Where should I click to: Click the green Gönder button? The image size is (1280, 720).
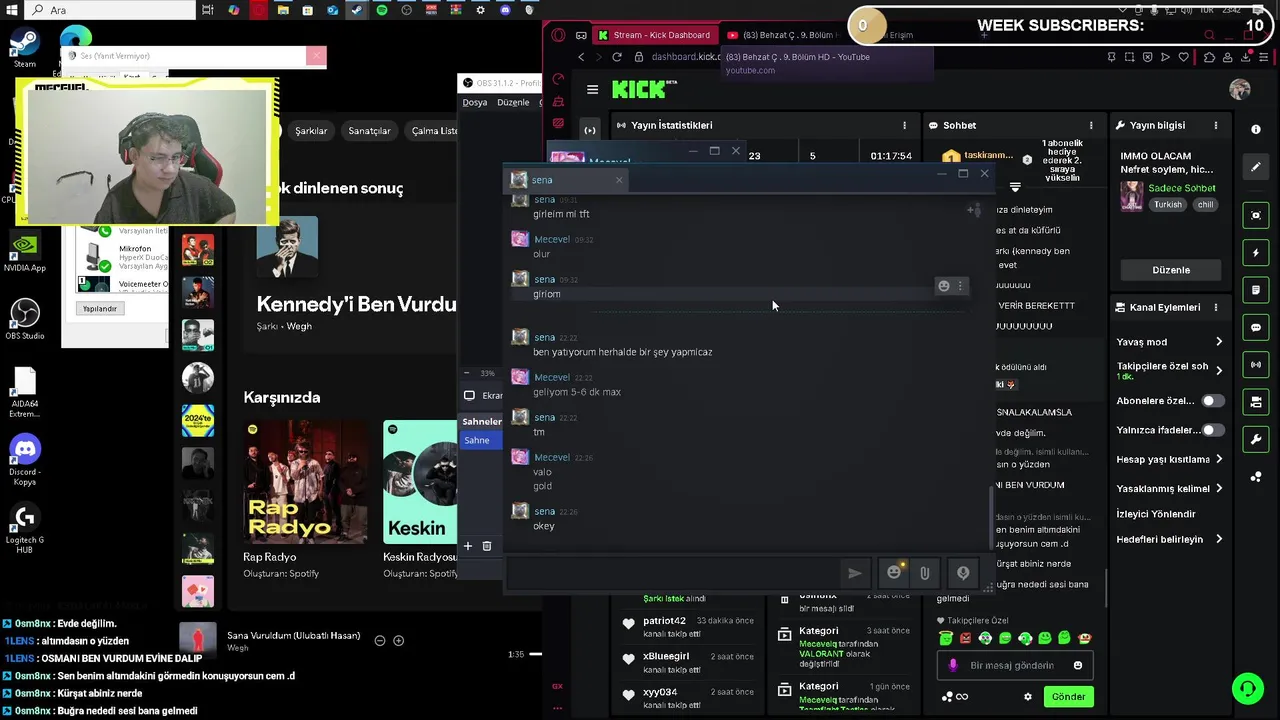[x=1068, y=697]
